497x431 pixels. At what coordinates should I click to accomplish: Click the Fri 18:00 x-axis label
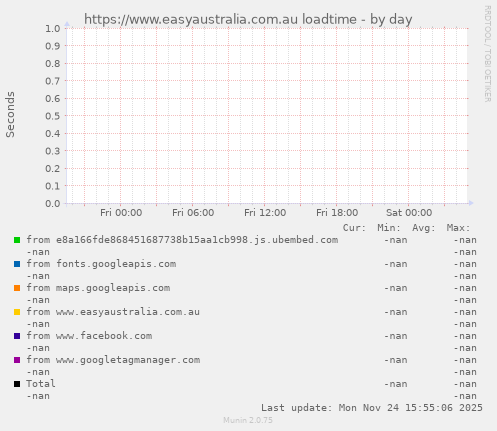(x=337, y=213)
